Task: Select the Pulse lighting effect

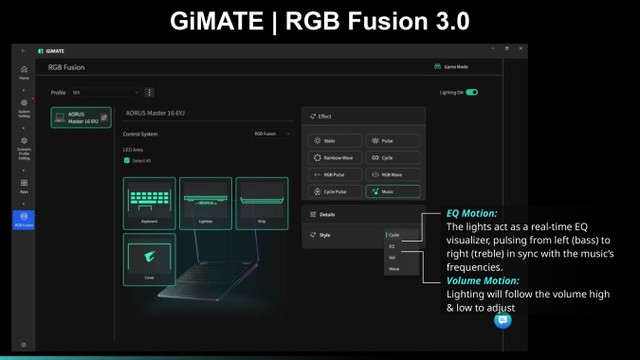Action: (x=393, y=141)
